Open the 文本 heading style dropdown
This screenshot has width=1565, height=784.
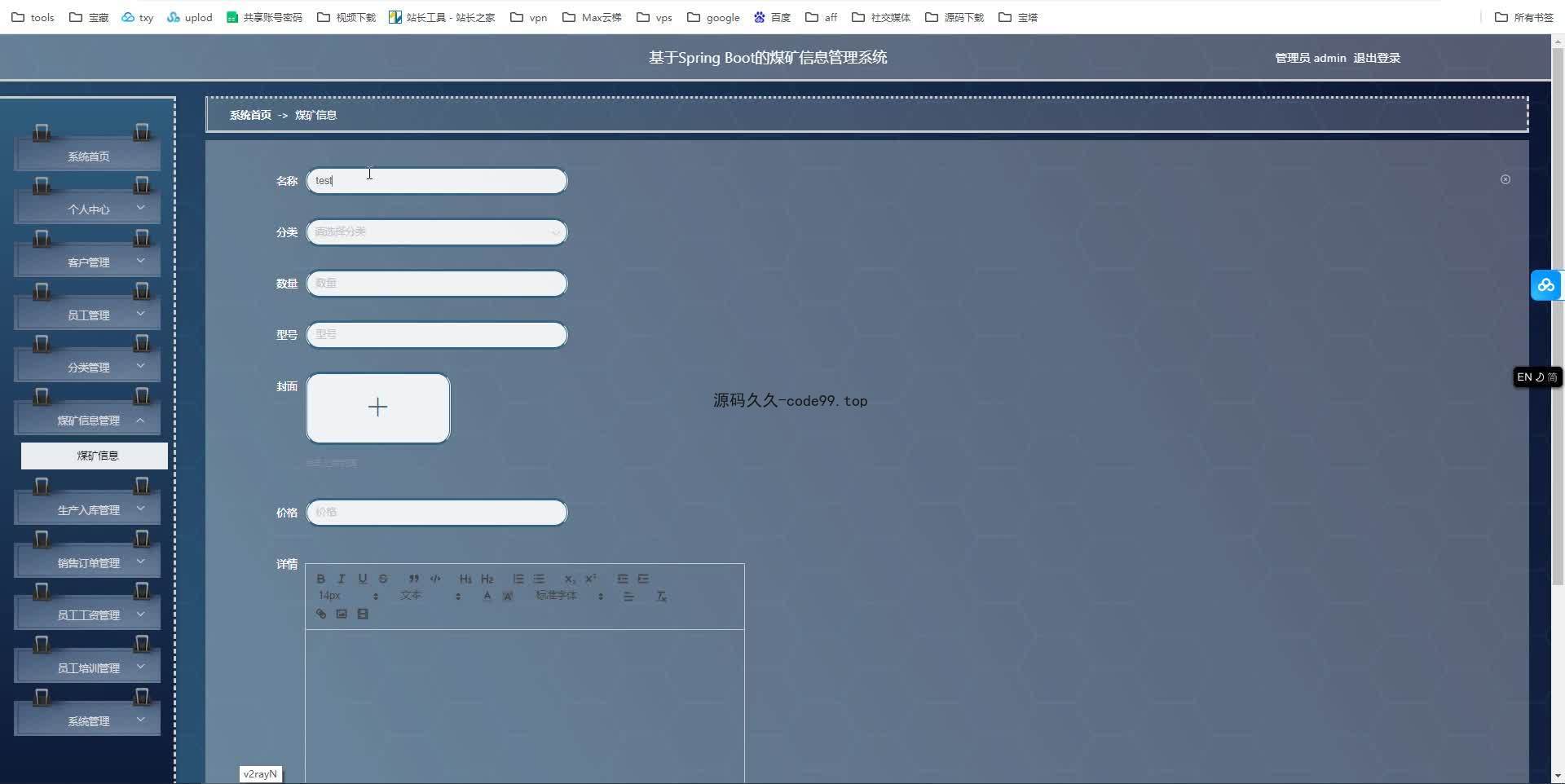click(x=430, y=596)
